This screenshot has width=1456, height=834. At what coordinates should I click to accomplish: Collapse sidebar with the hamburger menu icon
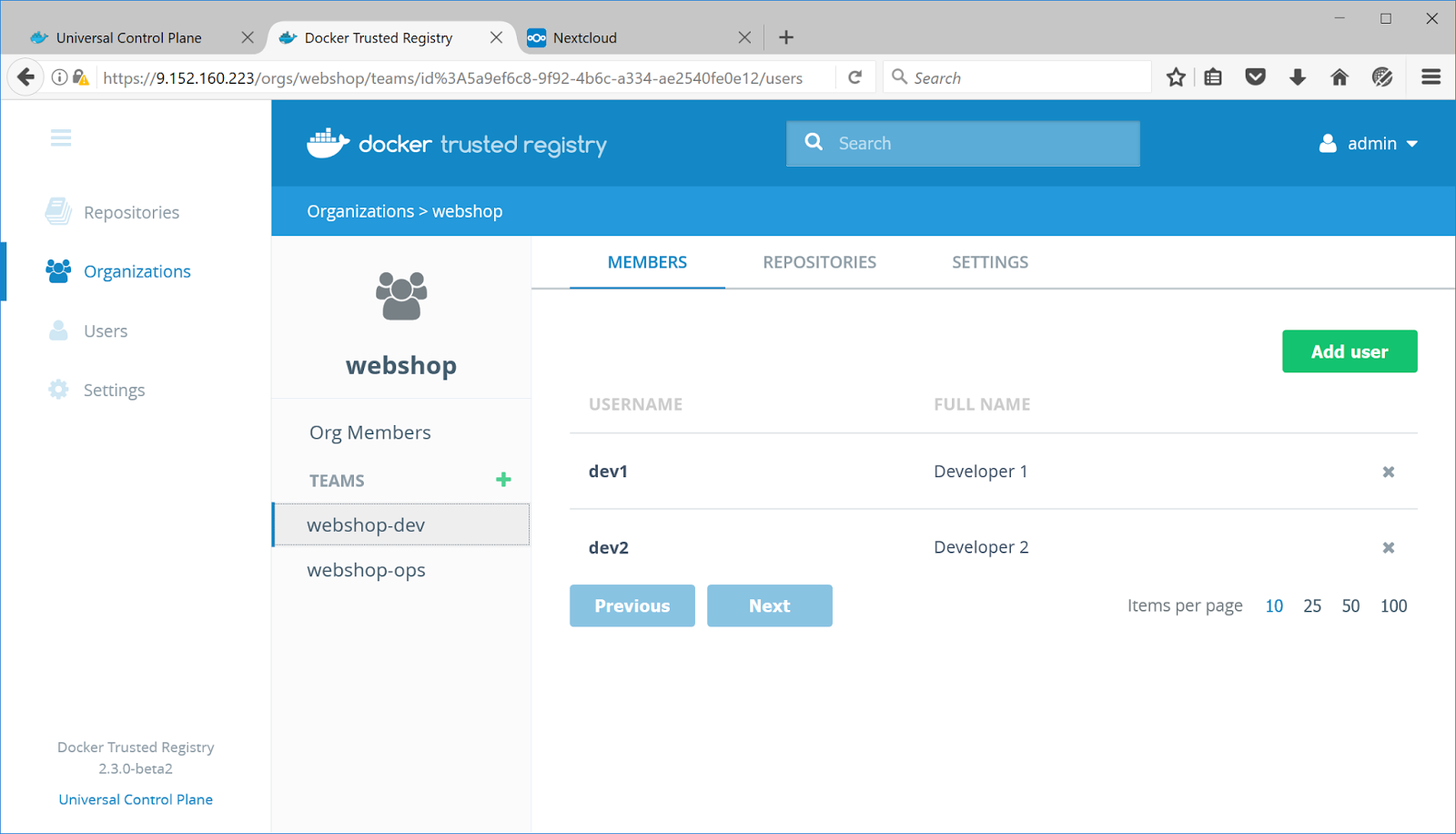(61, 137)
